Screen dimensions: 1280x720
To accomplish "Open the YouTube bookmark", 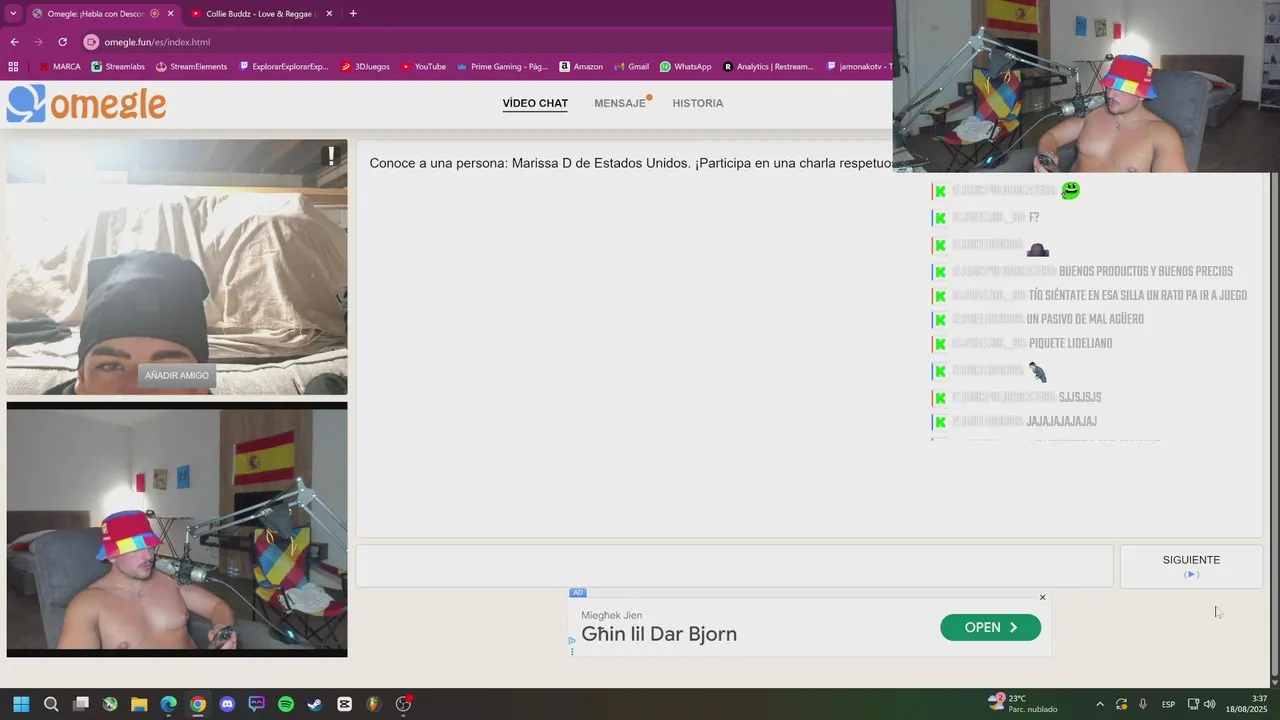I will tap(424, 67).
